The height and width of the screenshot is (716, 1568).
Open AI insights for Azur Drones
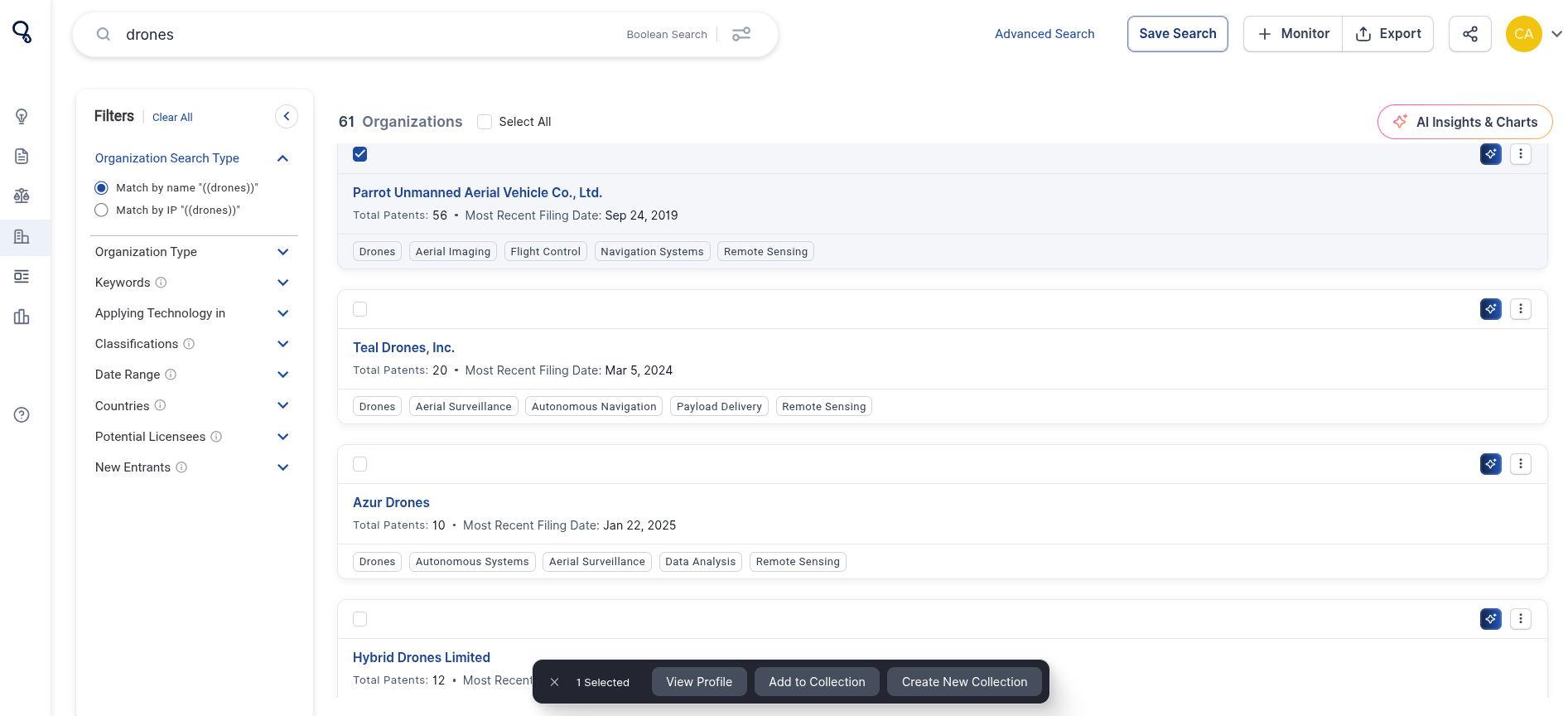coord(1491,464)
